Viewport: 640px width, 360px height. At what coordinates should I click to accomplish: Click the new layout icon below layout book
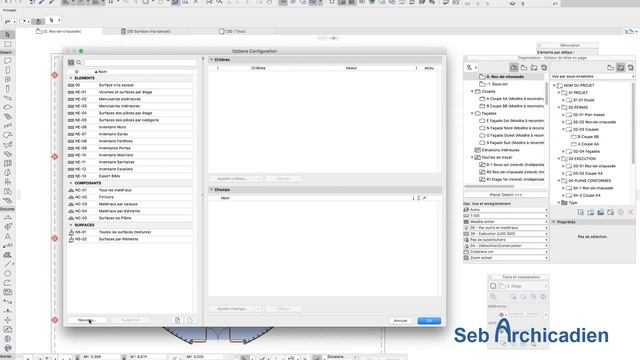click(580, 212)
